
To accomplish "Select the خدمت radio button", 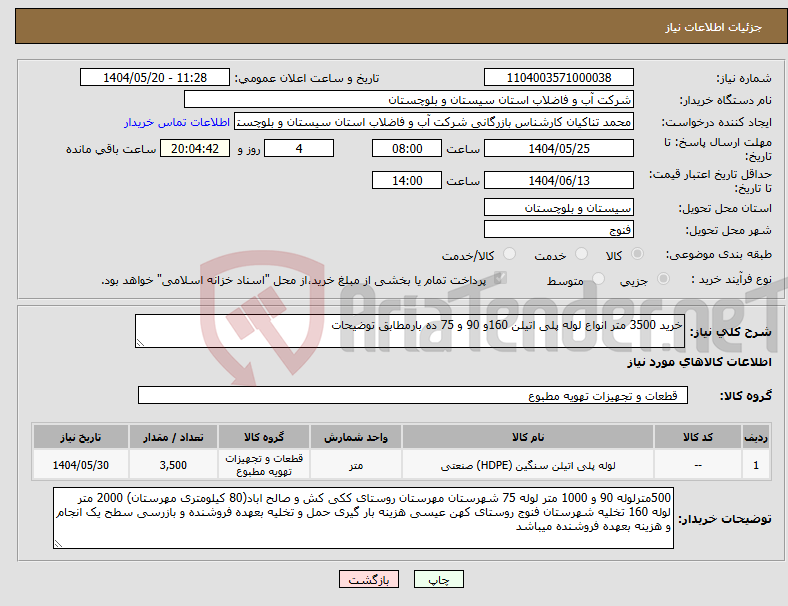I will [x=581, y=254].
